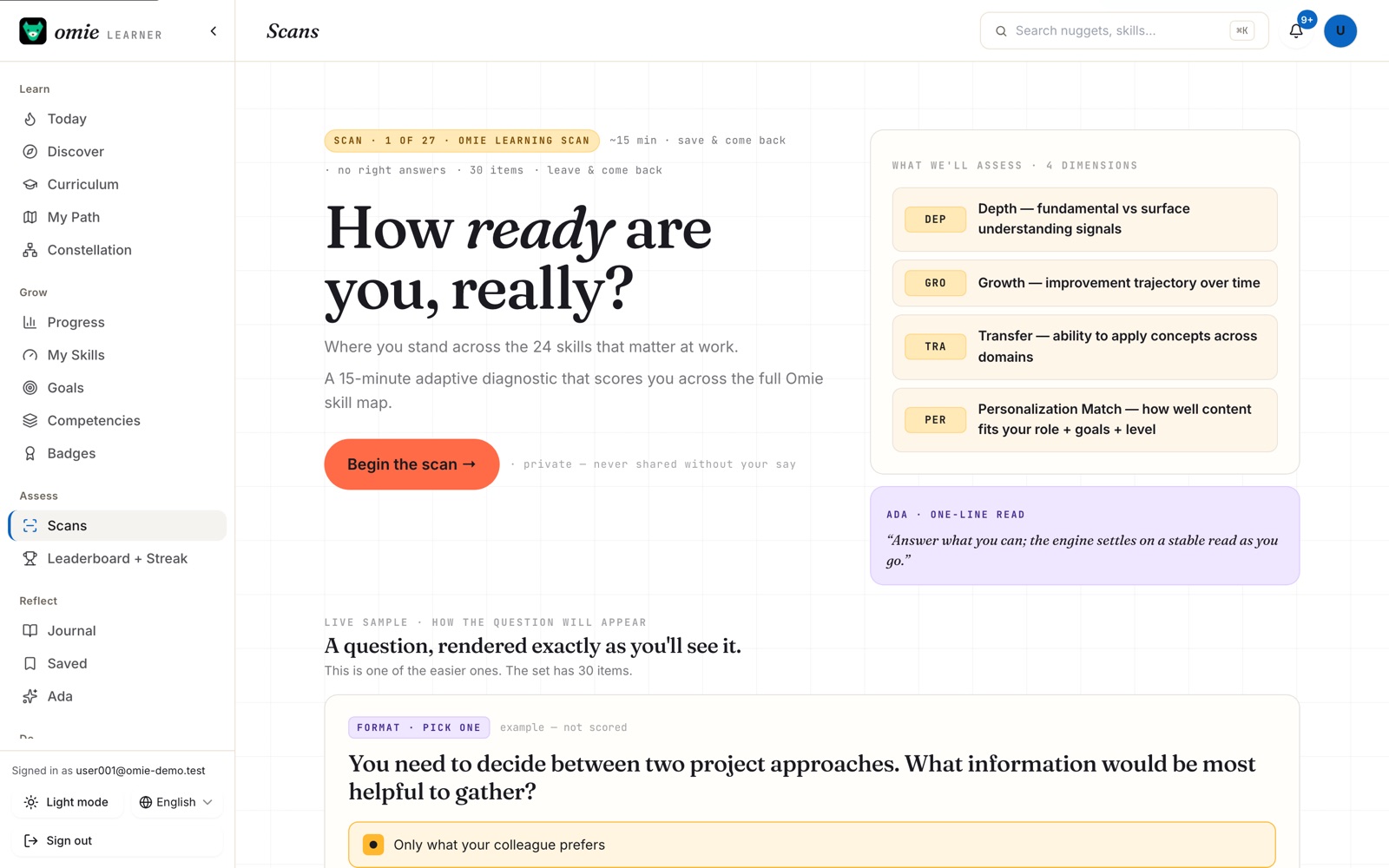Click the DEP tag
Screen dimensions: 1389x868
[x=935, y=220]
